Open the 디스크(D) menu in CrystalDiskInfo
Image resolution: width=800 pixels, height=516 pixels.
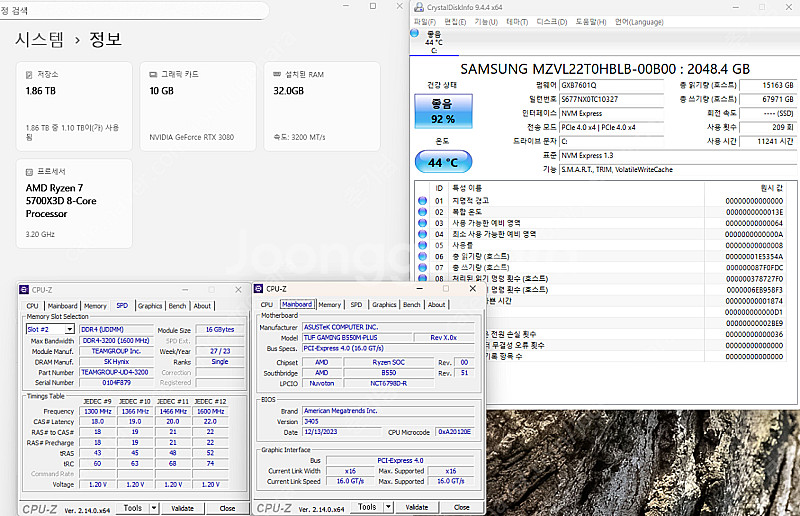pyautogui.click(x=552, y=22)
